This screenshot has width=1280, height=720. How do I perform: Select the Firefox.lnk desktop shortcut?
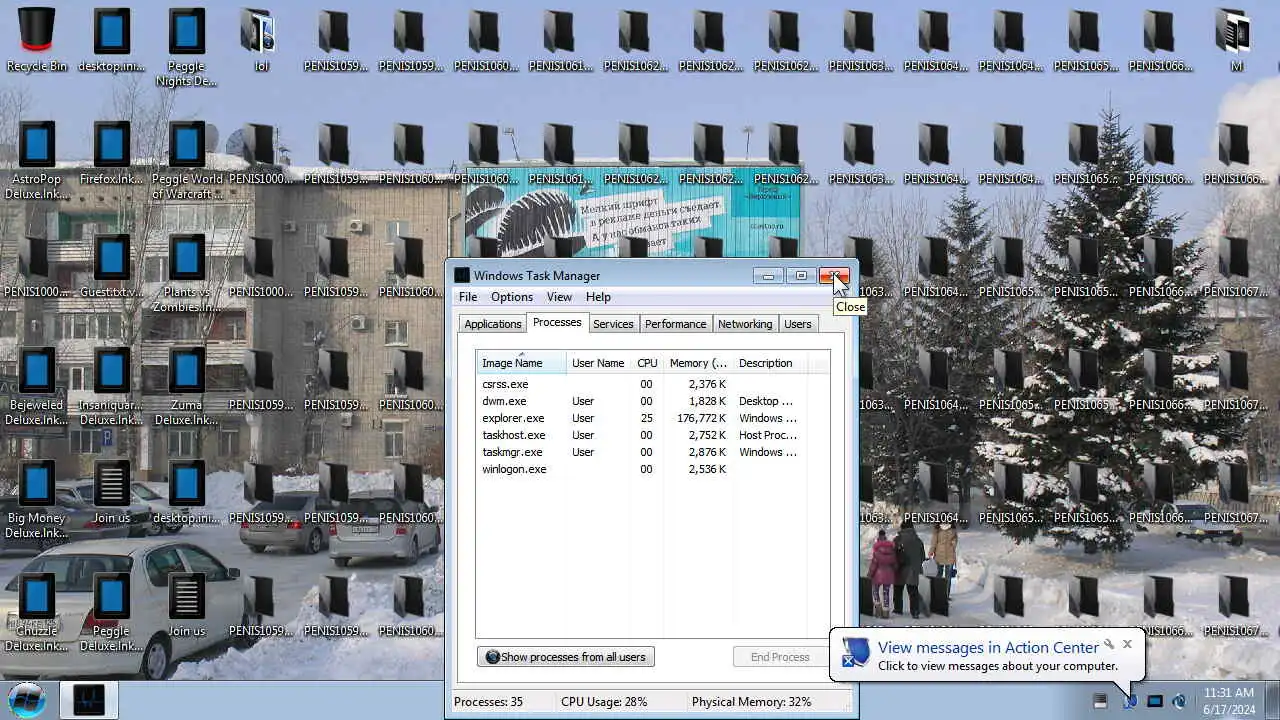[111, 154]
